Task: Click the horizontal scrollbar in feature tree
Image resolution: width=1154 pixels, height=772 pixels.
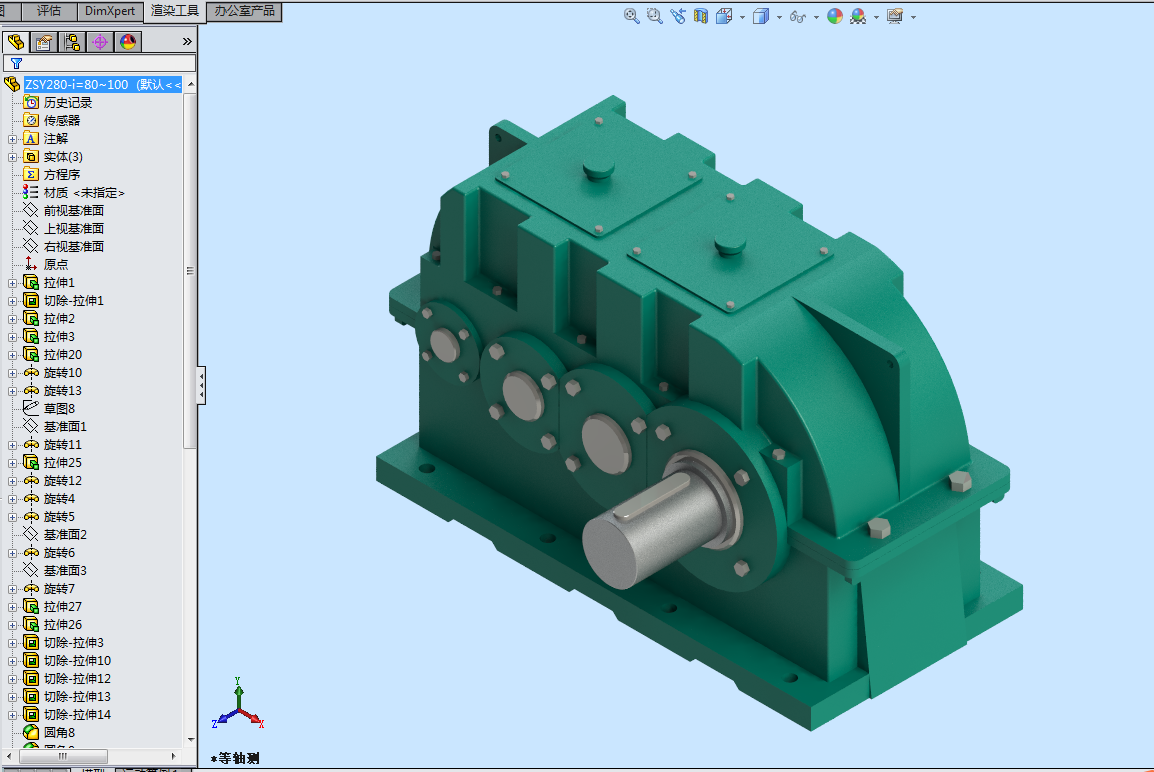Action: point(63,756)
